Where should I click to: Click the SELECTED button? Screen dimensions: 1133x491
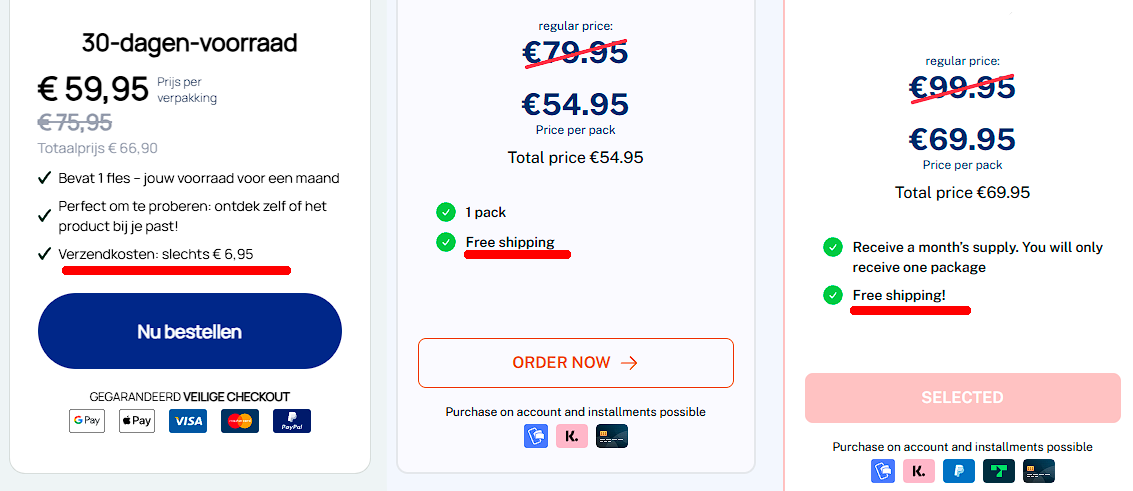point(962,398)
